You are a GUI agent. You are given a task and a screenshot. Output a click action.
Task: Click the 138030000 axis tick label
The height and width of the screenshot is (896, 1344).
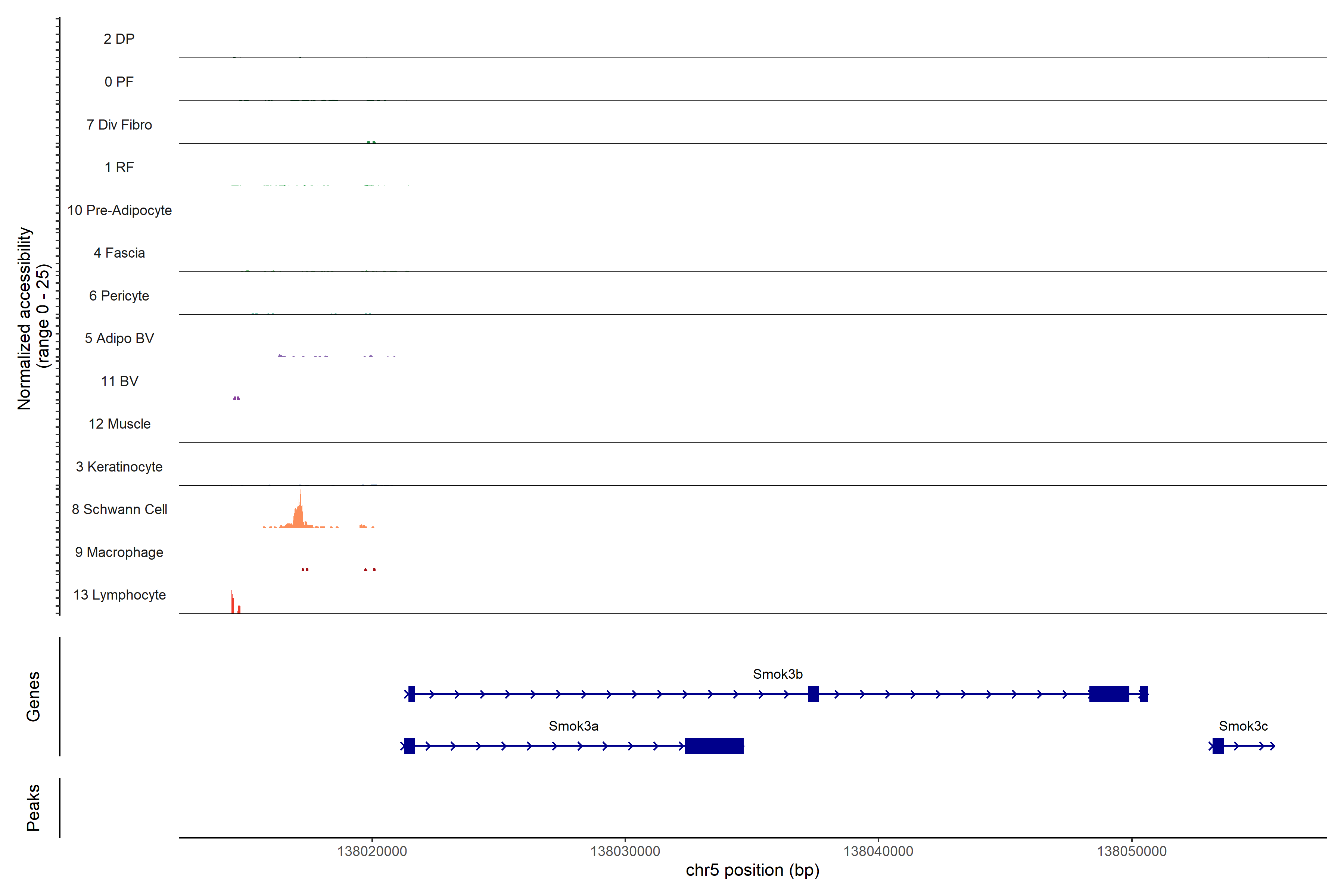click(x=625, y=852)
